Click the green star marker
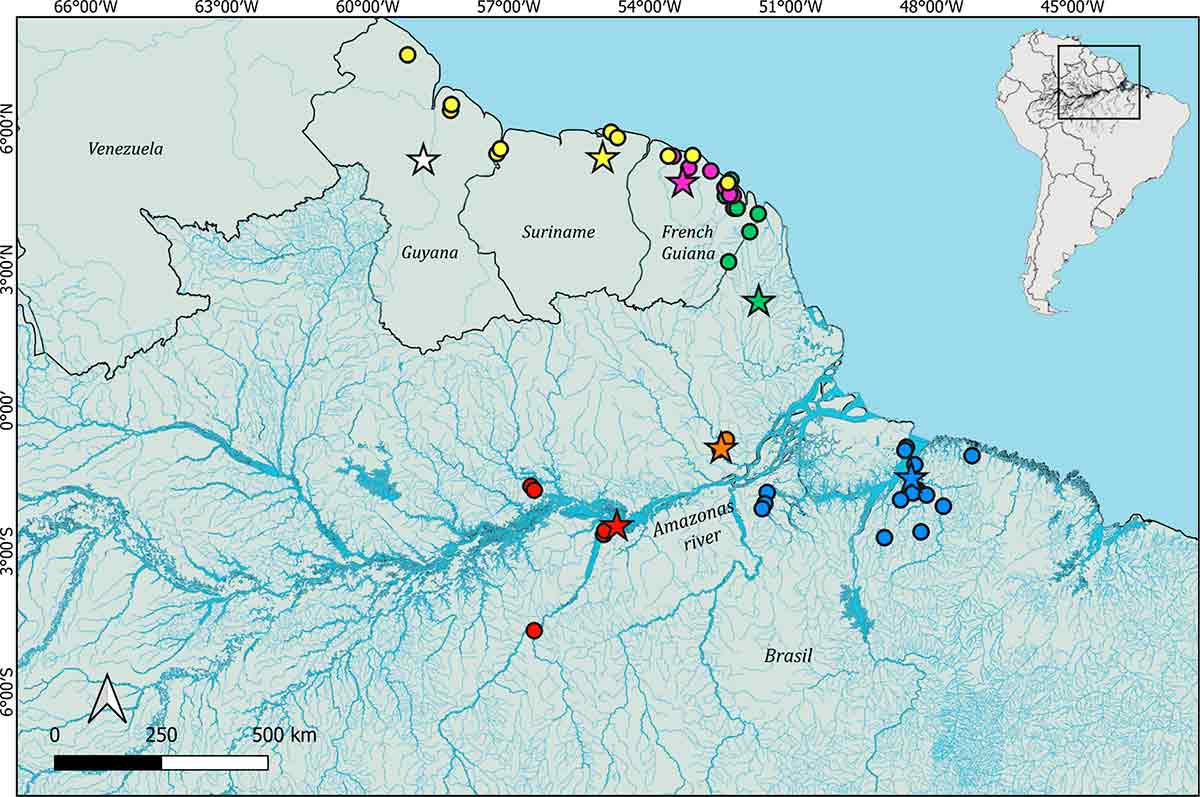 coord(759,301)
